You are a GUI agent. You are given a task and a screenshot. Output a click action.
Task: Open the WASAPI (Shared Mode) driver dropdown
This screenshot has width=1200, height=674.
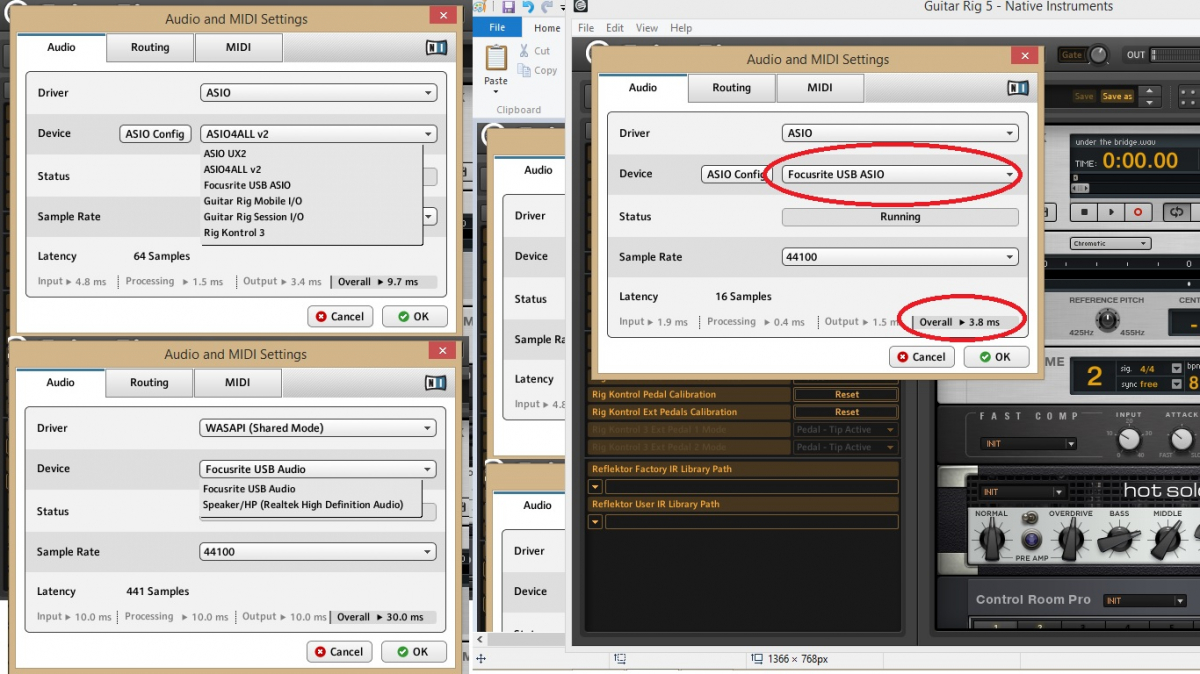pos(318,428)
